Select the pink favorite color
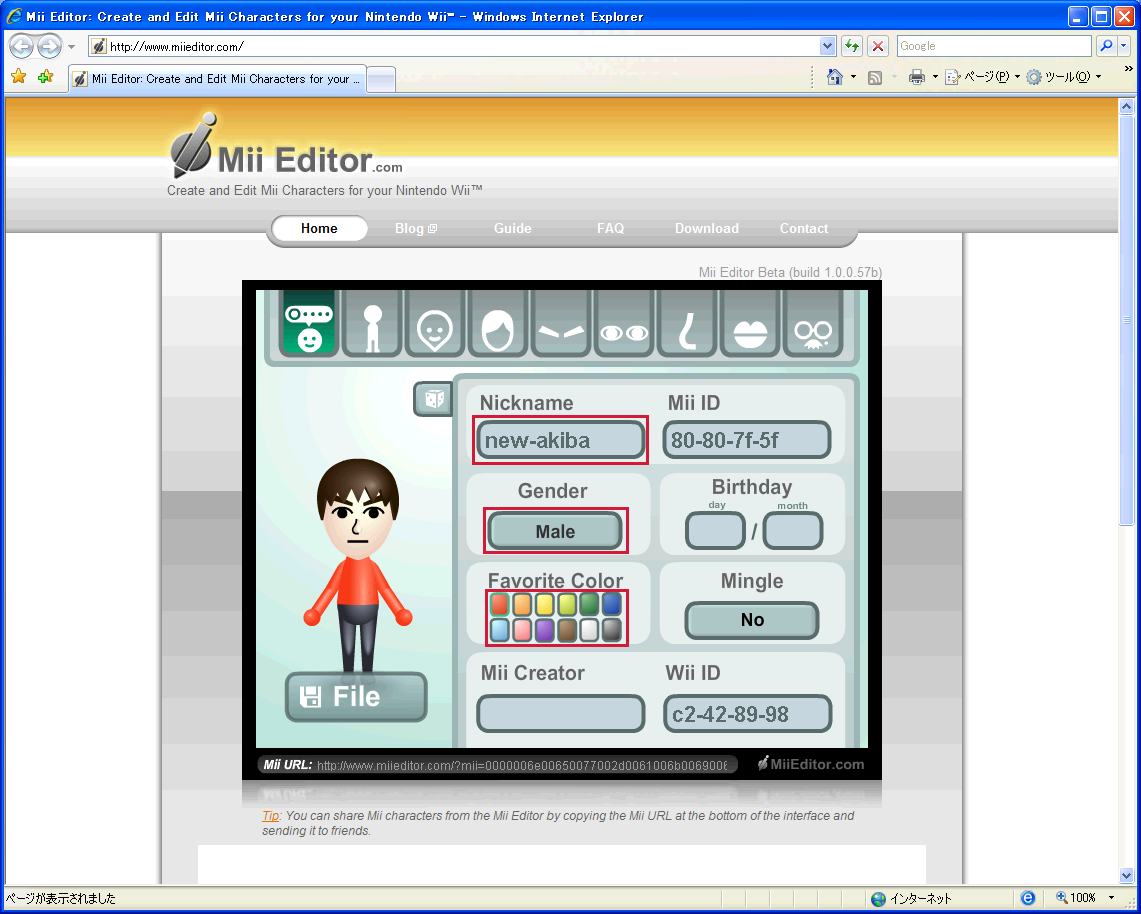This screenshot has width=1141, height=914. click(522, 629)
